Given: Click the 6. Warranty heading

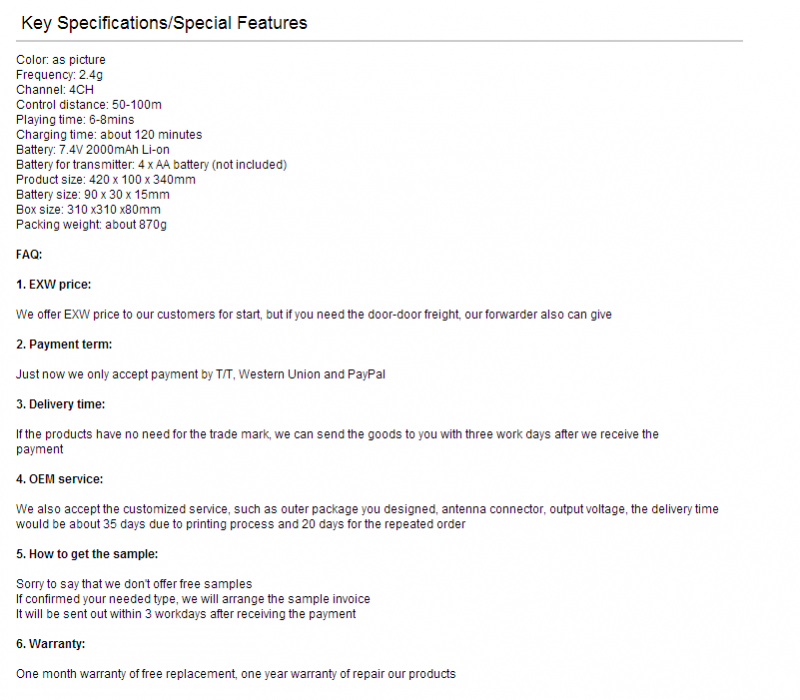Looking at the screenshot, I should coord(51,644).
